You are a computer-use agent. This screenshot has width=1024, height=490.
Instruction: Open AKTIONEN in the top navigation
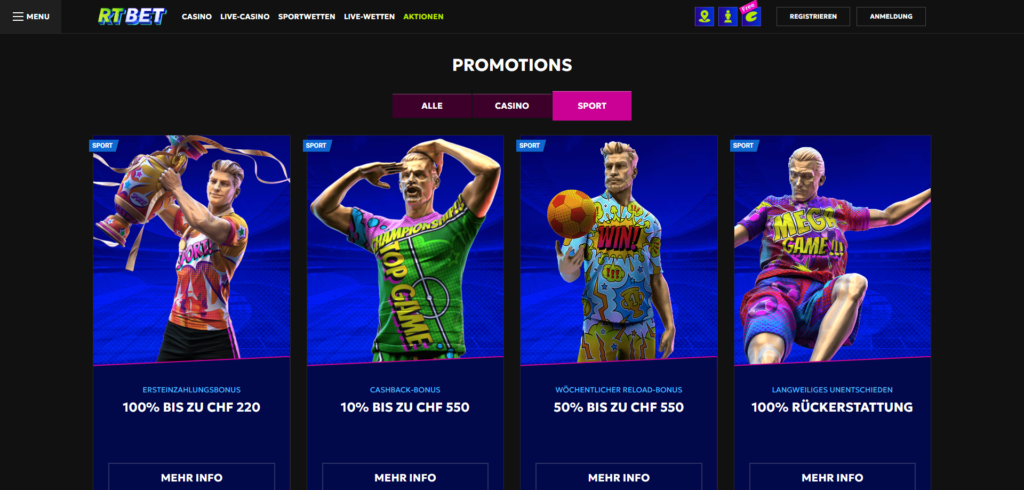tap(423, 16)
